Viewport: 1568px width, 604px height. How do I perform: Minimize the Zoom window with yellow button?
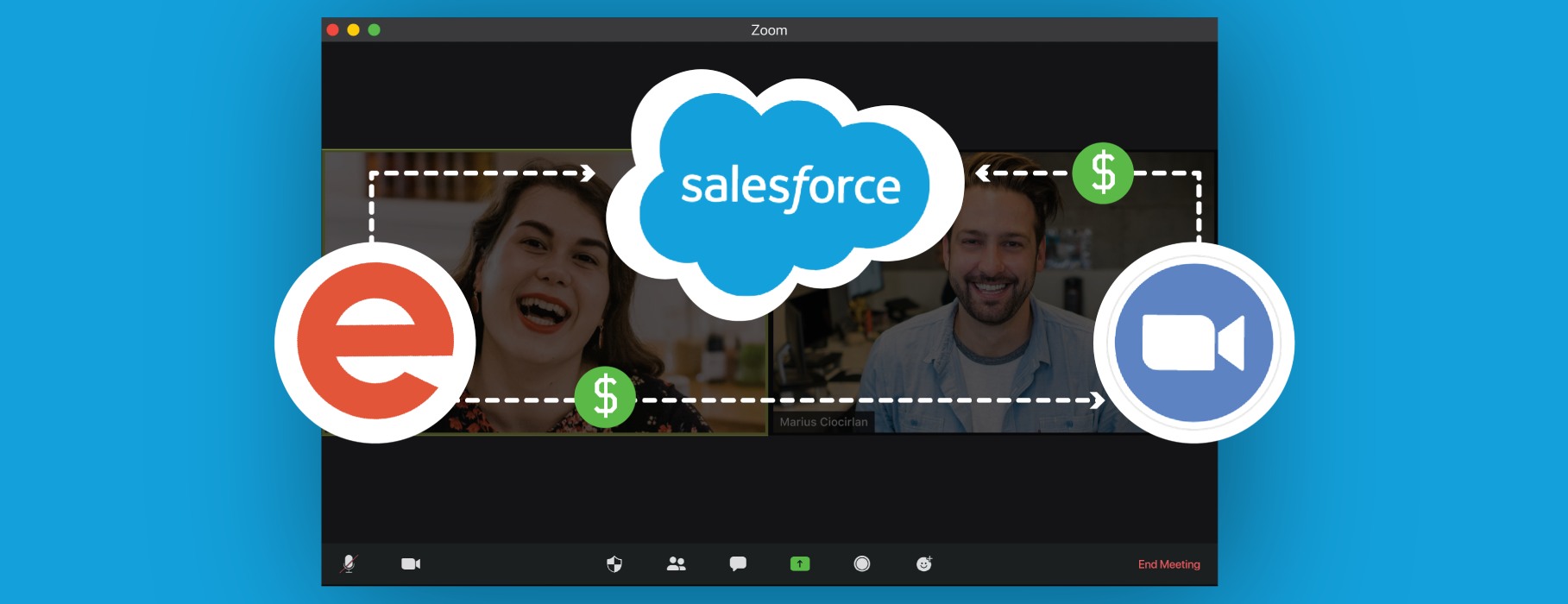point(353,30)
